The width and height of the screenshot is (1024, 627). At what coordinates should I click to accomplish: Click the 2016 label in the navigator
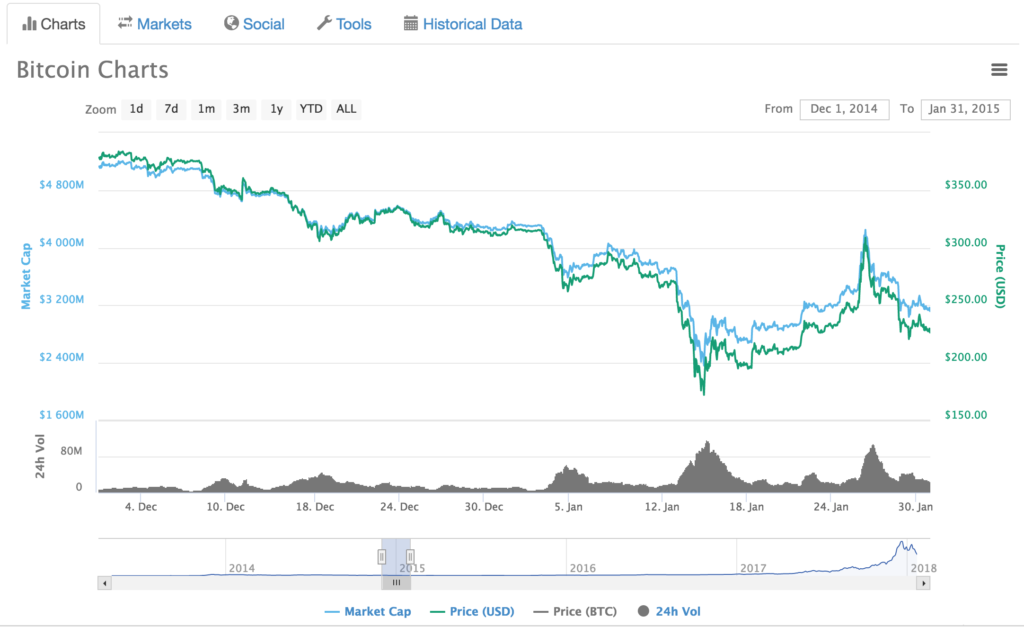583,568
